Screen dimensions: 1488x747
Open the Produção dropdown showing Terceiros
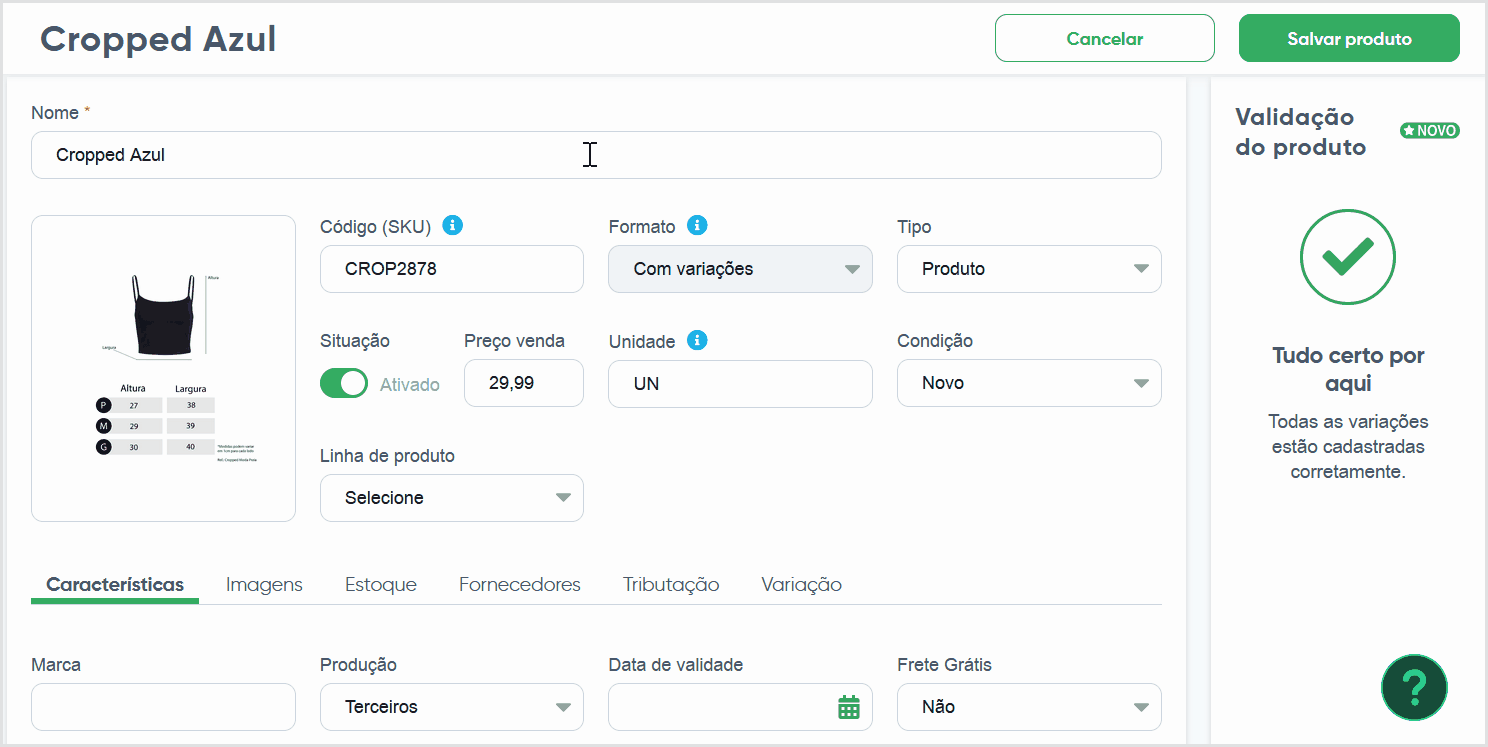pos(452,707)
